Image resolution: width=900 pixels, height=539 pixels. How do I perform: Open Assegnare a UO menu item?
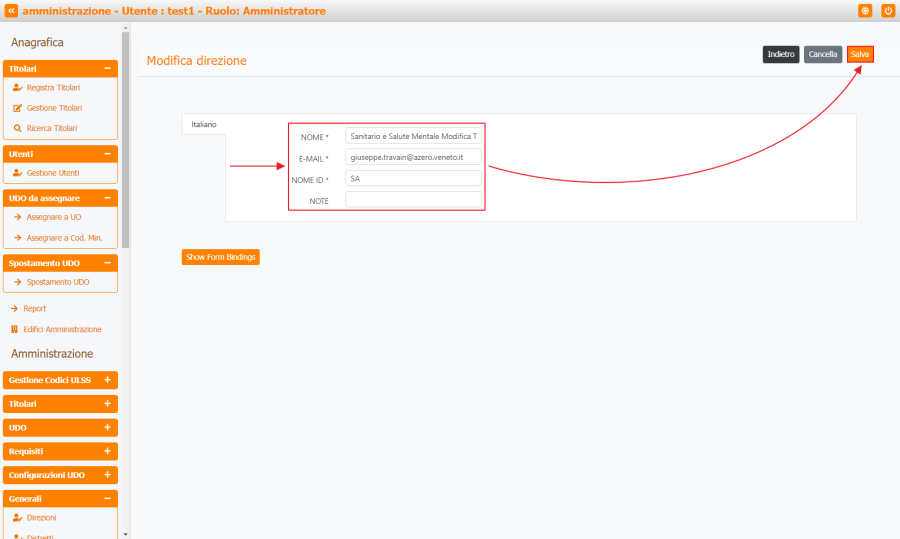pyautogui.click(x=54, y=217)
